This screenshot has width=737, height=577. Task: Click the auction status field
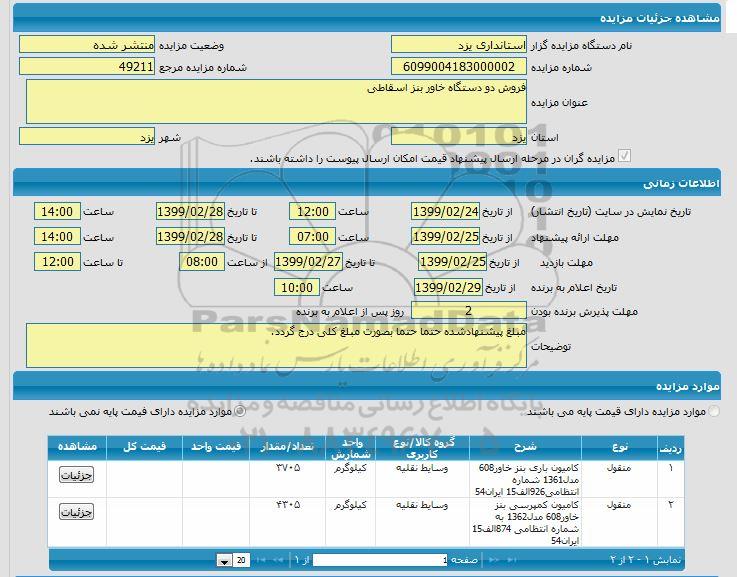(x=87, y=45)
